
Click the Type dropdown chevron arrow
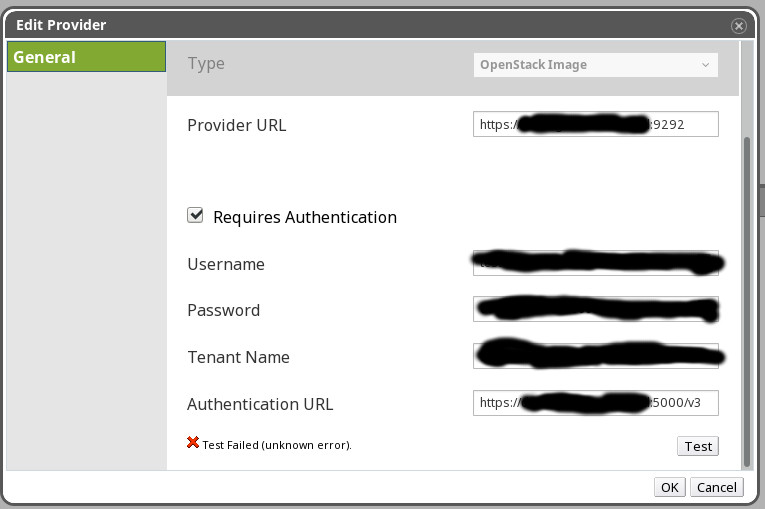(706, 65)
